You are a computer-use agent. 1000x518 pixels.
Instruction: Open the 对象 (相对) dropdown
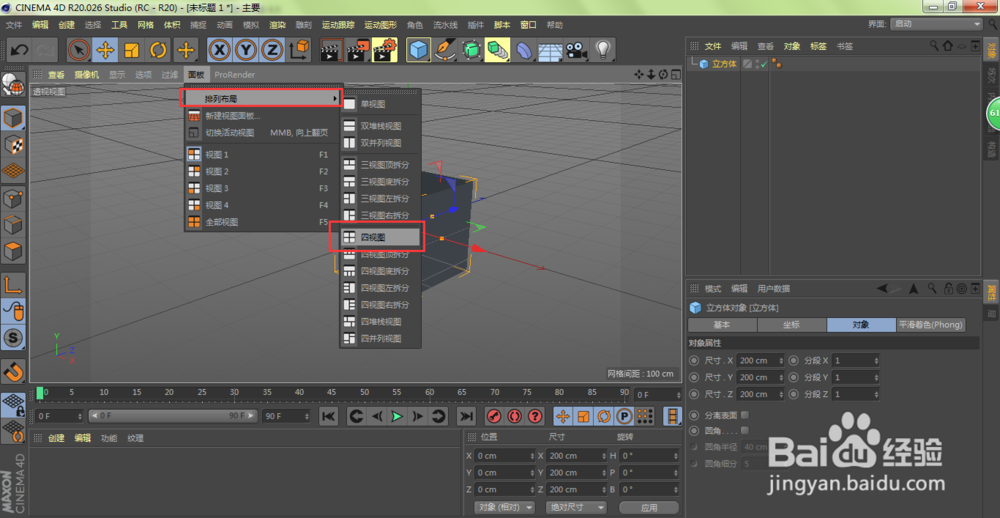click(x=504, y=508)
